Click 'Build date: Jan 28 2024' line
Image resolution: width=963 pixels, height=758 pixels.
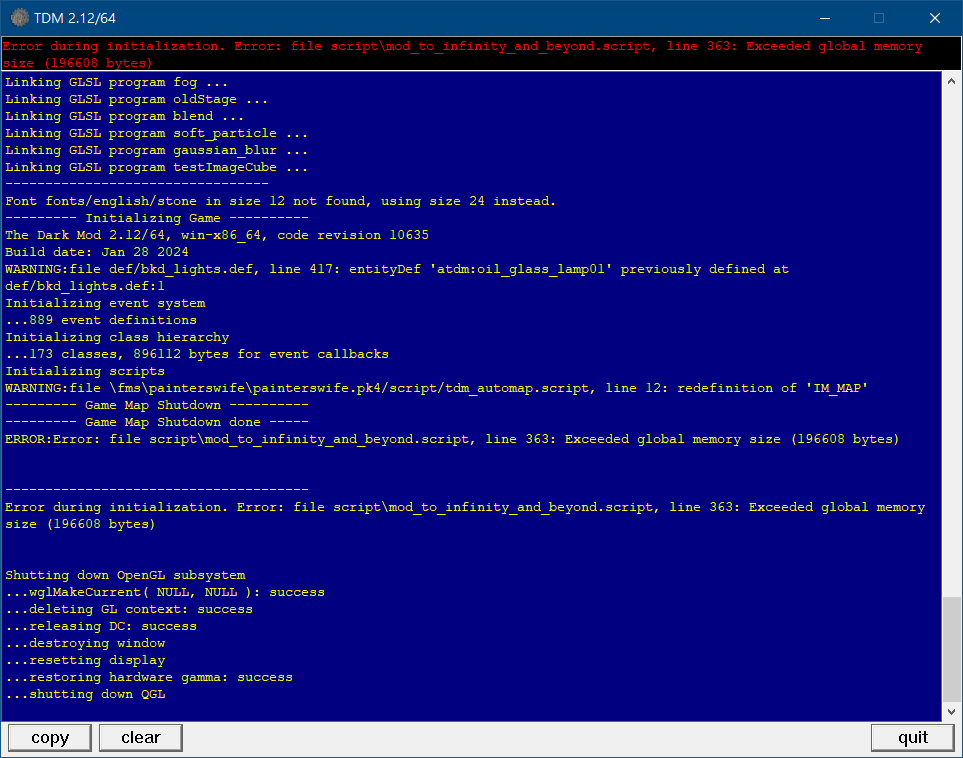coord(97,252)
